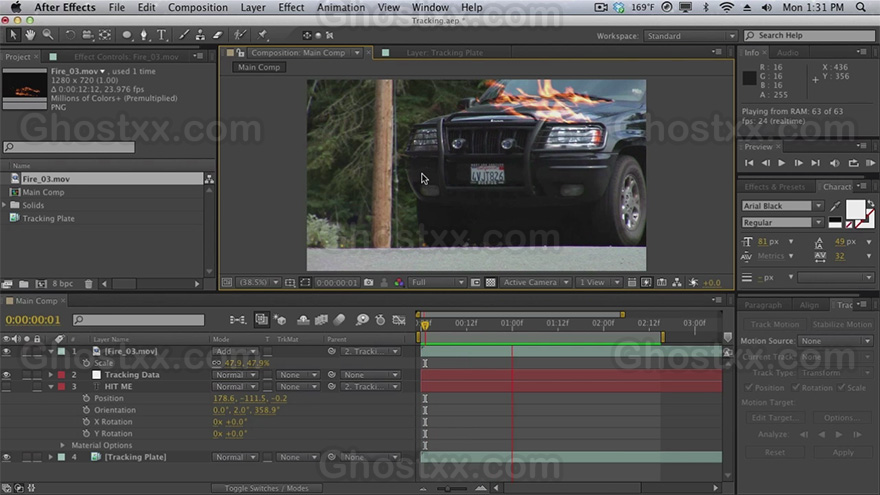This screenshot has height=495, width=880.
Task: Expand Material Options group
Action: coord(63,445)
